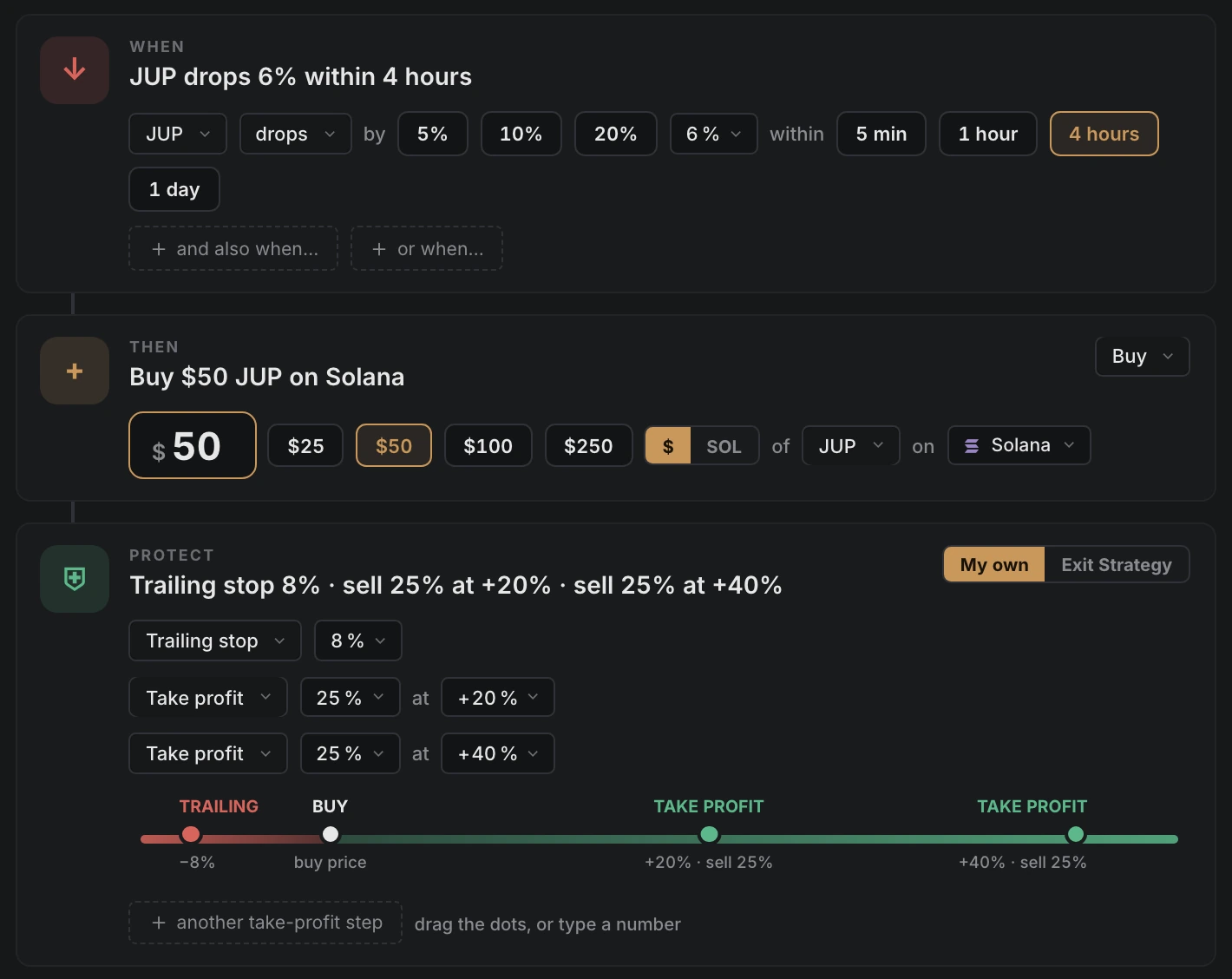The height and width of the screenshot is (979, 1232).
Task: Open the JUP token dropdown in WHEN
Action: (x=178, y=134)
